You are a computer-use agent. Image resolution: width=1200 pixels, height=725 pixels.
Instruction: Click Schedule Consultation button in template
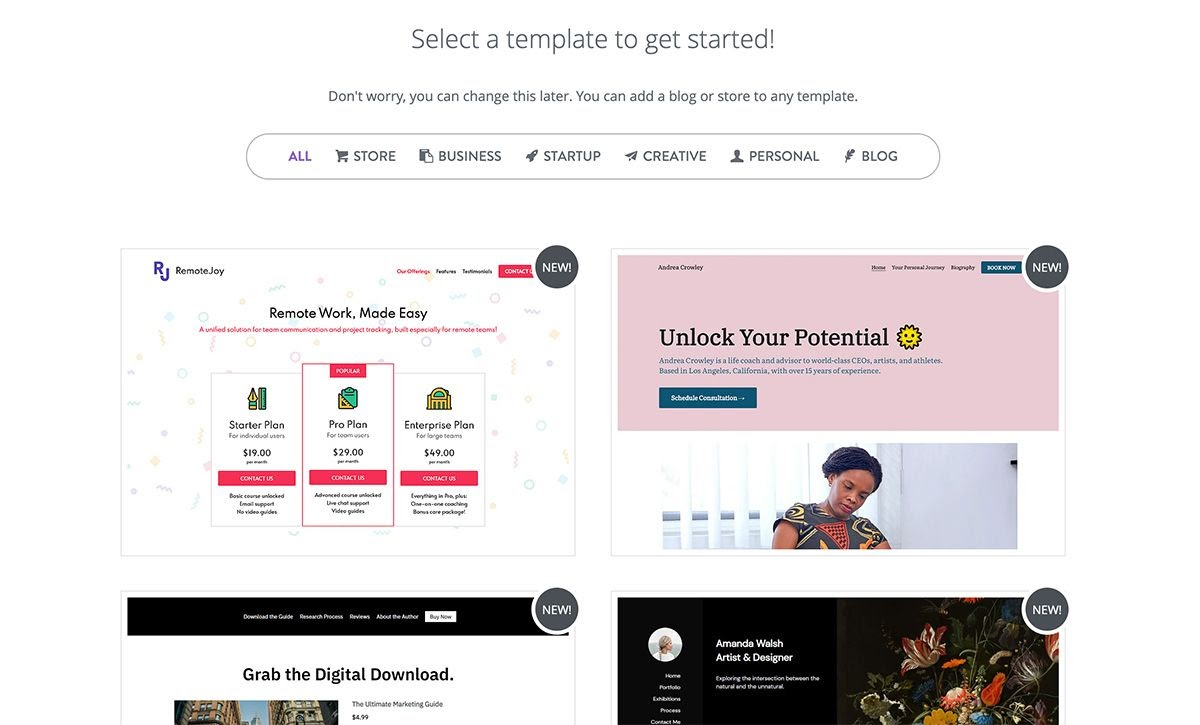pyautogui.click(x=708, y=398)
